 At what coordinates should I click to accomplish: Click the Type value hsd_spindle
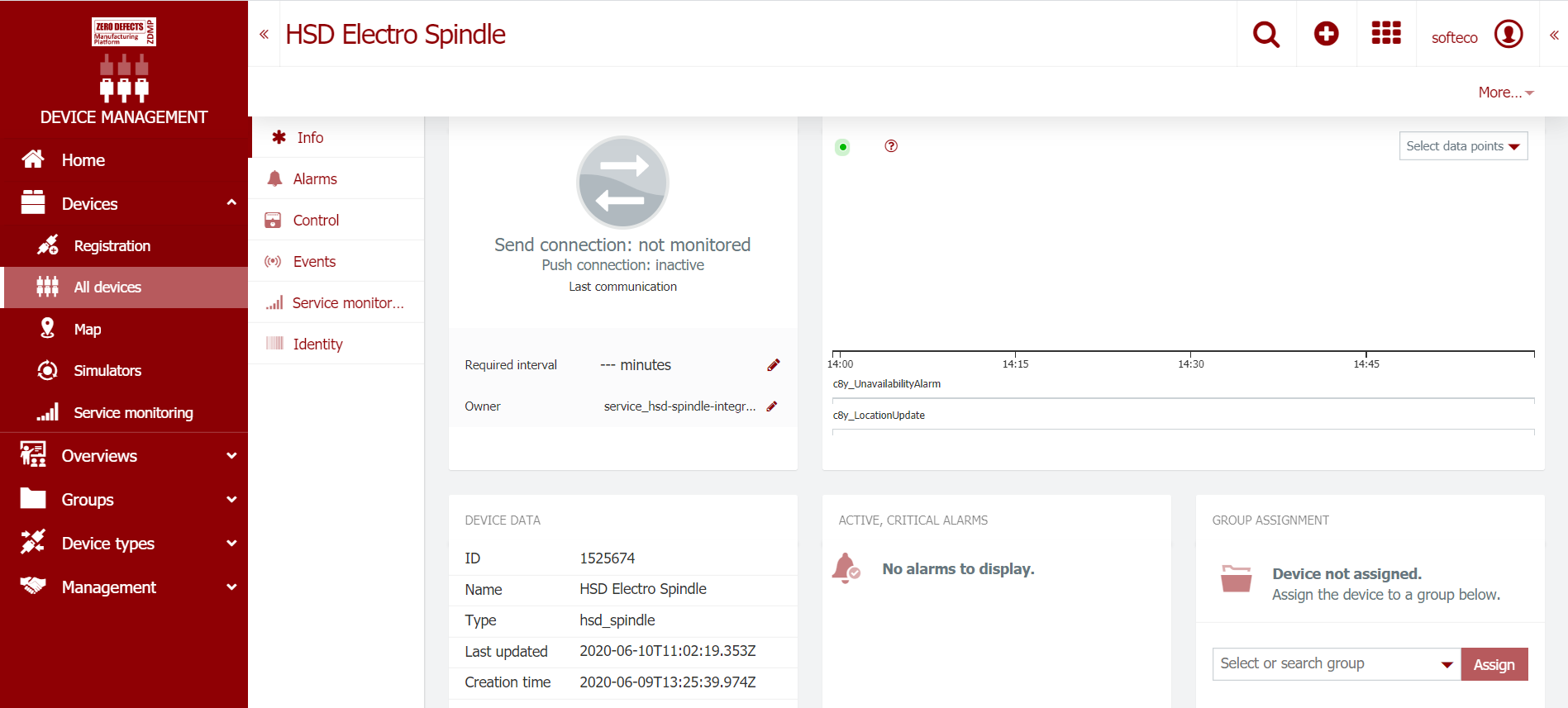pos(617,620)
